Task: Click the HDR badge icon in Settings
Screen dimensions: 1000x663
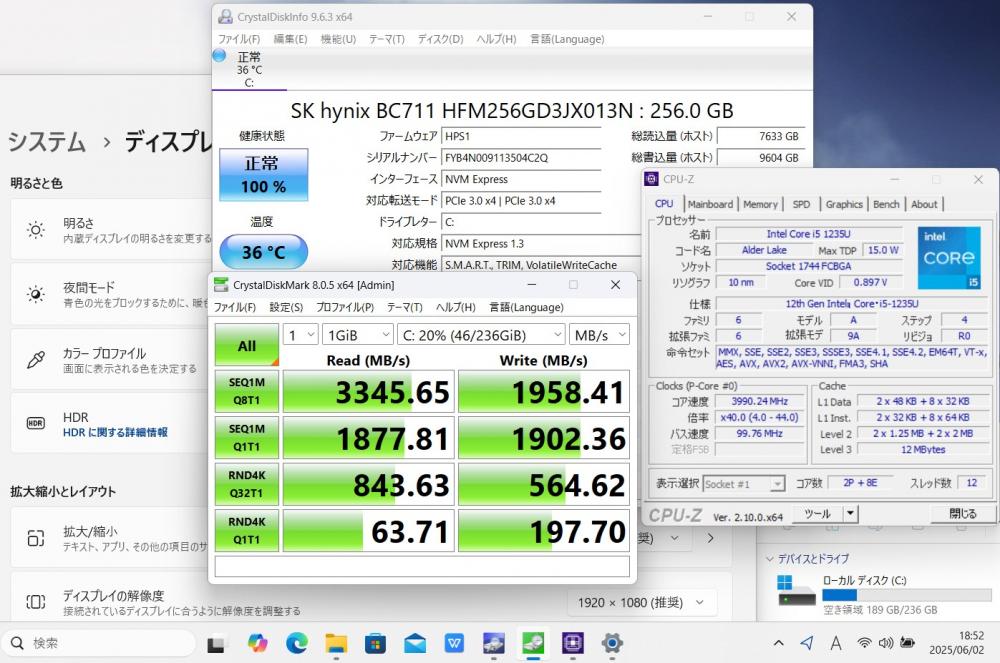Action: 36,423
